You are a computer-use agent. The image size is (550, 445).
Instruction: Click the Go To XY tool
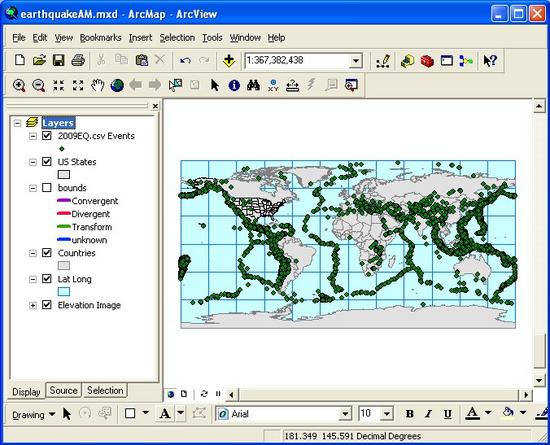(x=273, y=85)
